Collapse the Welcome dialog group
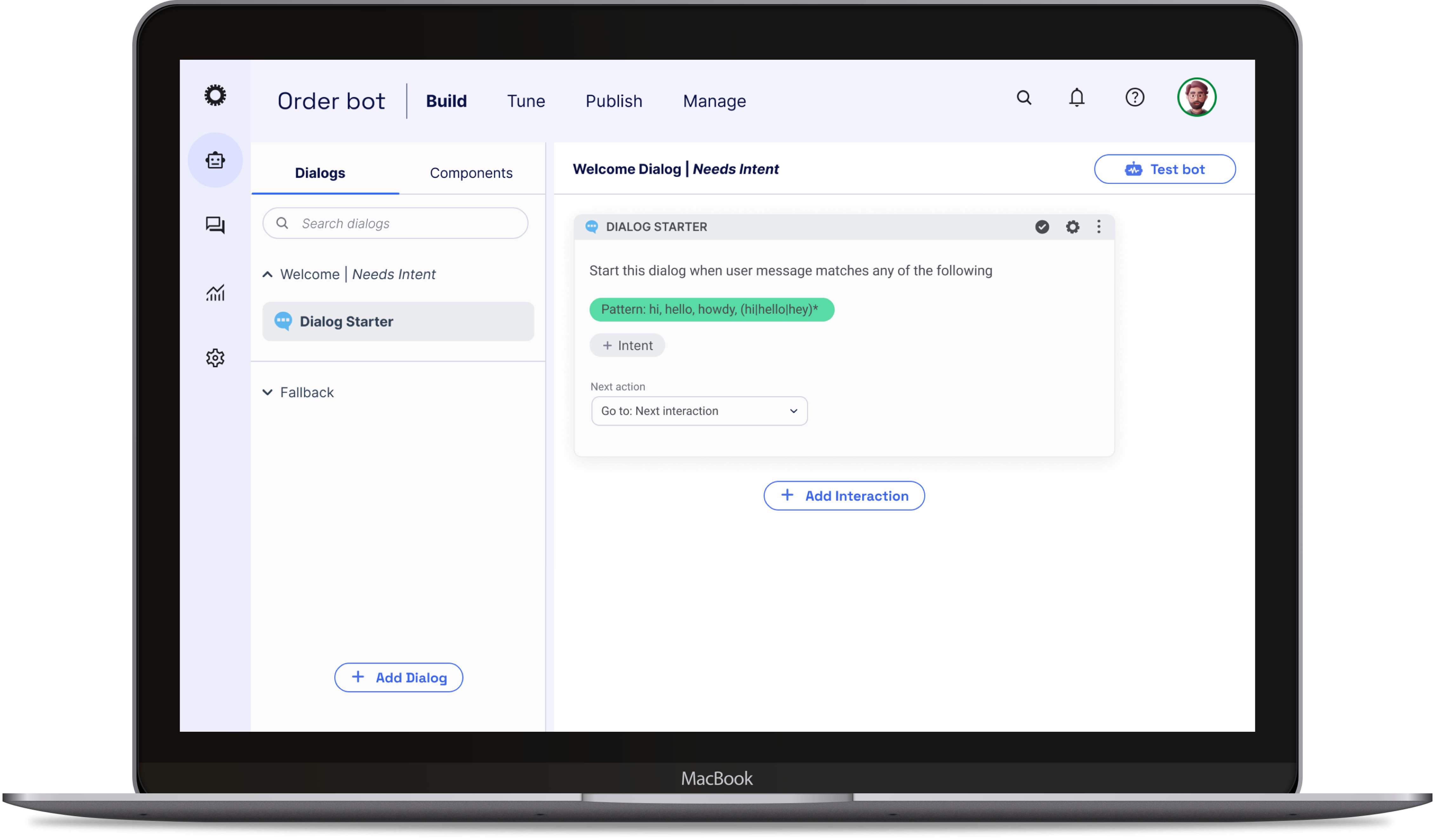 pyautogui.click(x=267, y=275)
